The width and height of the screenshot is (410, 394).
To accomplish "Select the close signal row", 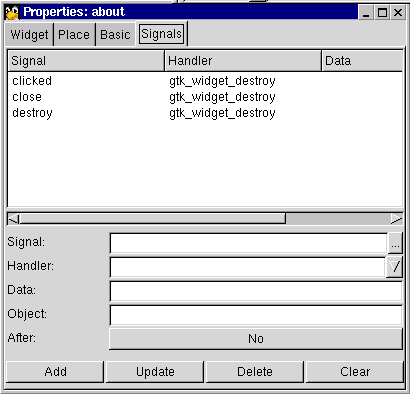I will pos(205,97).
